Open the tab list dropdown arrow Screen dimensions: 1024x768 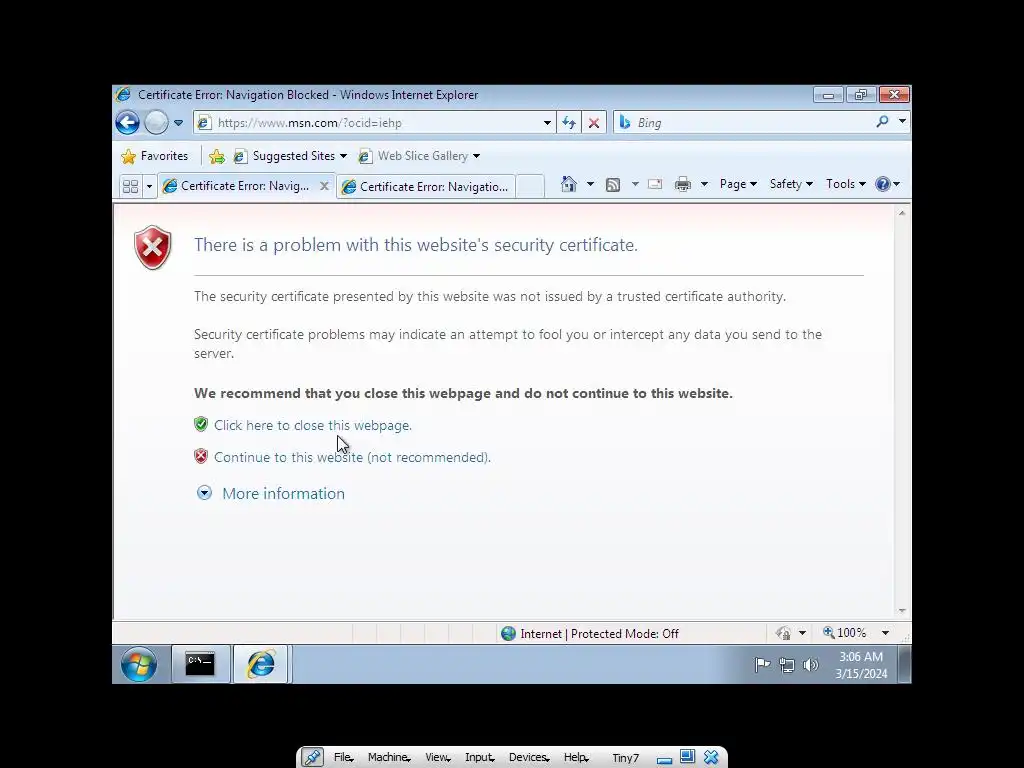coord(149,187)
